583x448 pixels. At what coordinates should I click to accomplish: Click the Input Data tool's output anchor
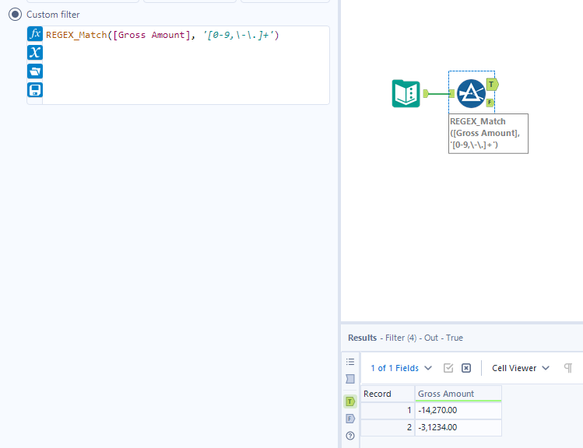coord(426,94)
